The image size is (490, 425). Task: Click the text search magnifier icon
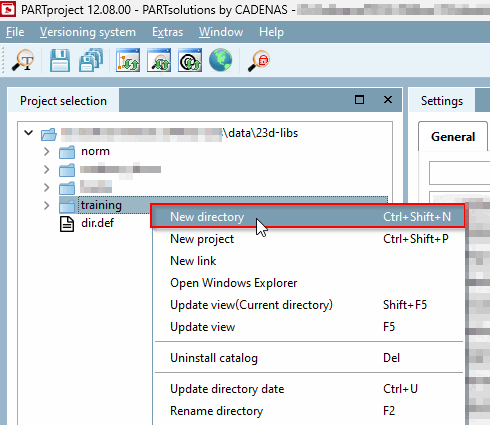point(23,60)
